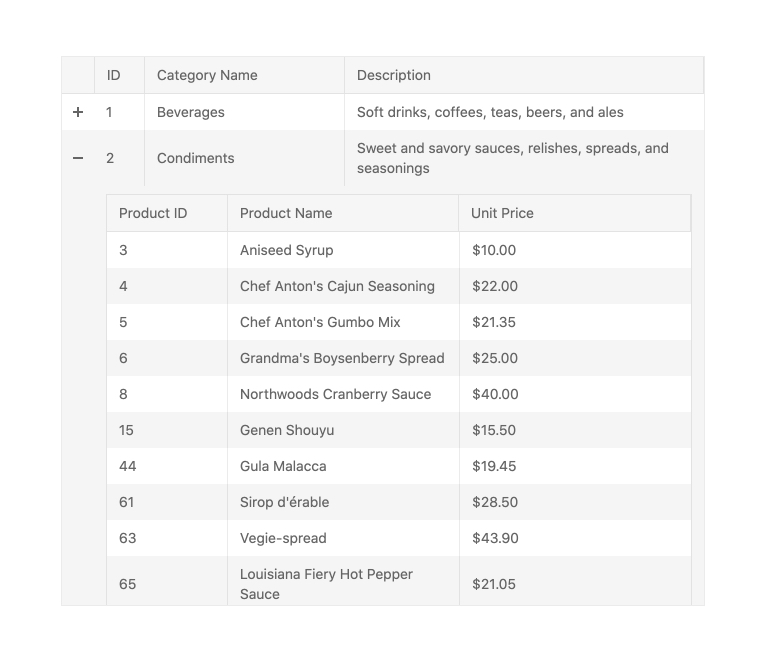Click the Description column header
Screen dimensions: 770x653
pyautogui.click(x=394, y=75)
